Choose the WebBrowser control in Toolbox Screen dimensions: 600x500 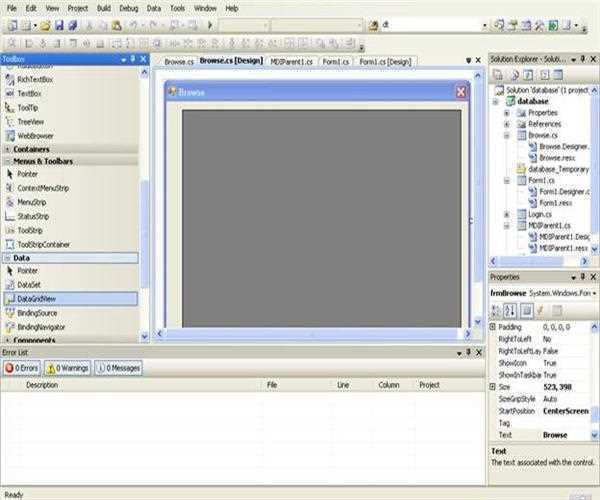click(35, 136)
